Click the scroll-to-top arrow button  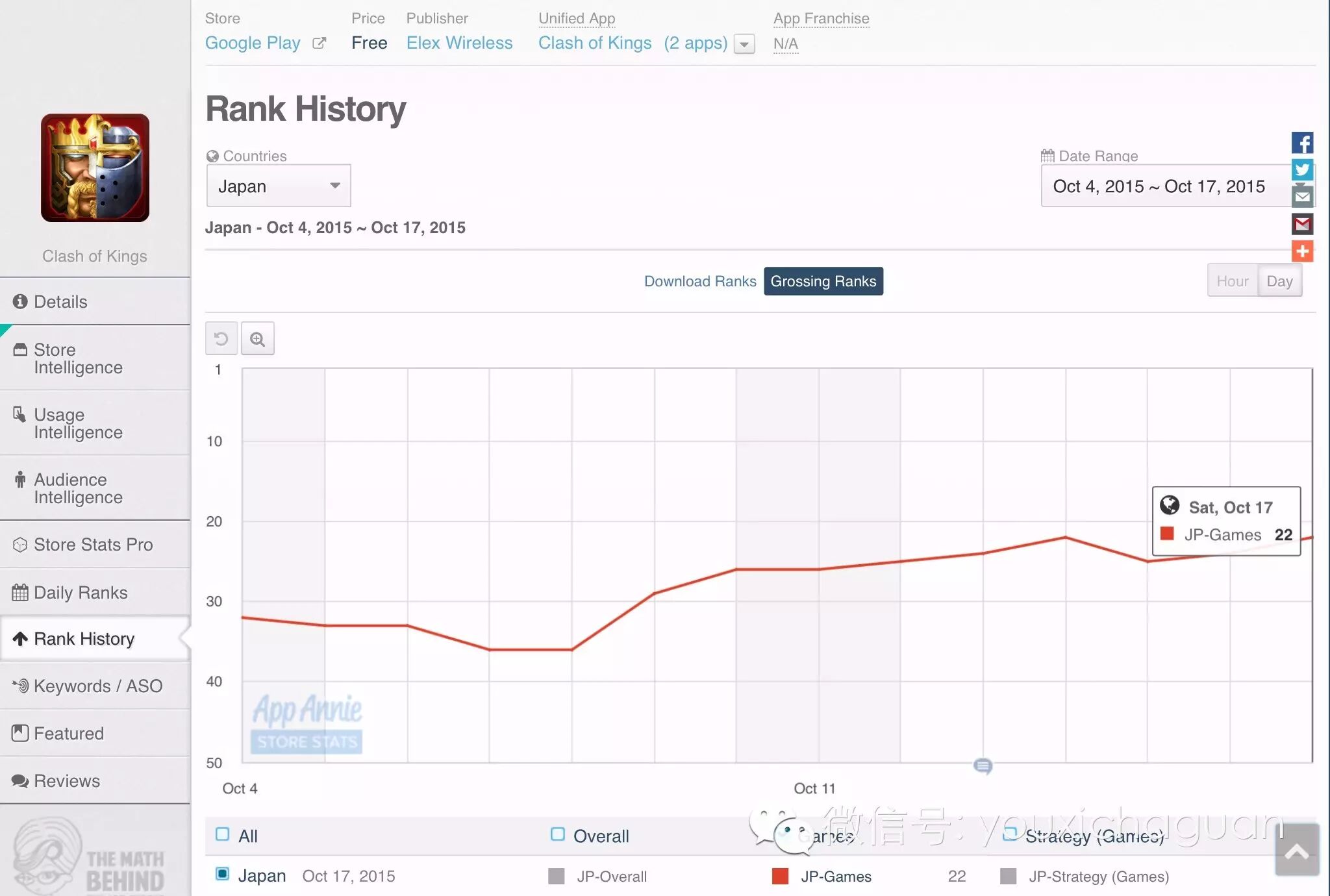tap(1296, 851)
